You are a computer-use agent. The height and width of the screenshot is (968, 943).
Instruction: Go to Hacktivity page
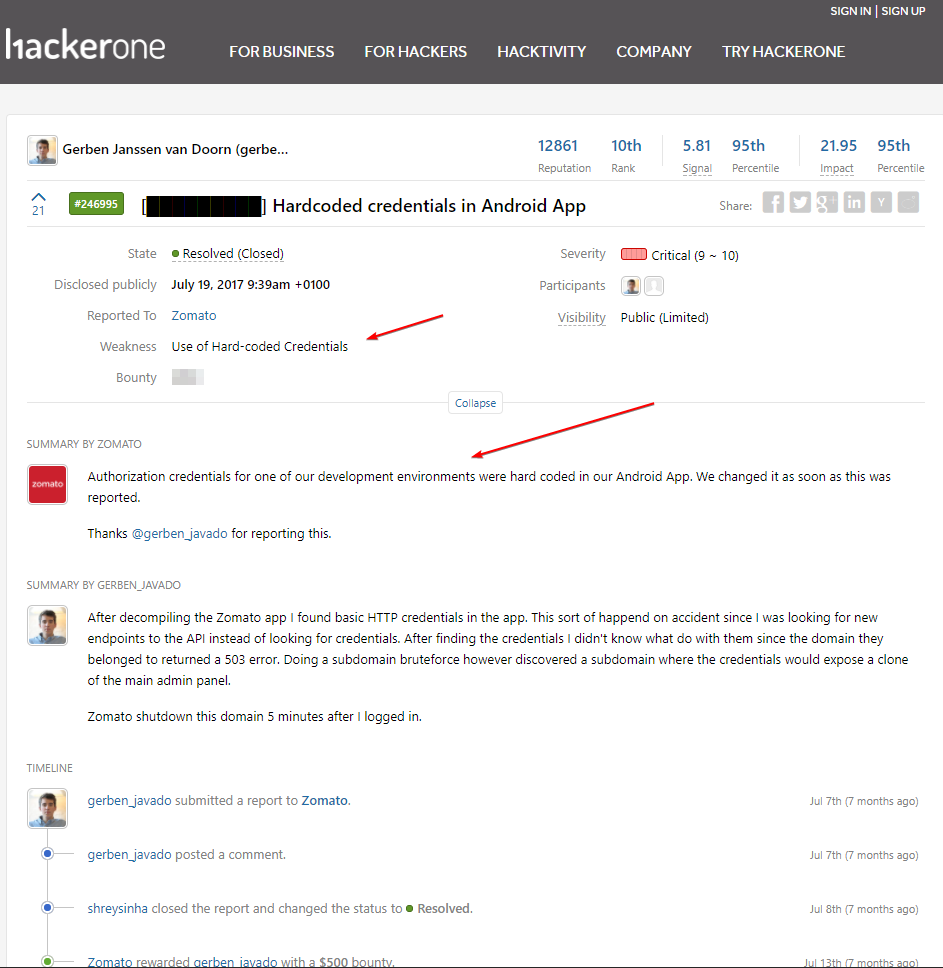point(541,52)
